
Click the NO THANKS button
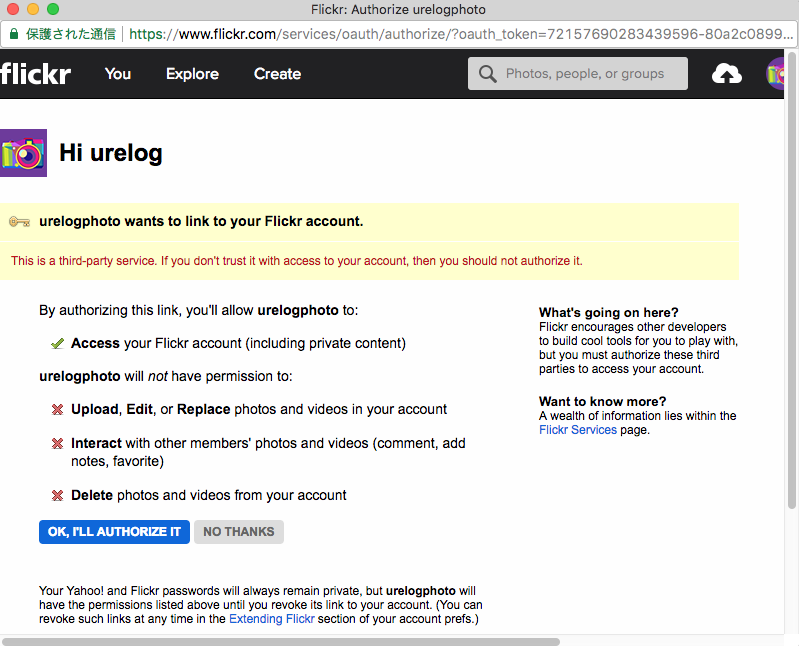[238, 532]
